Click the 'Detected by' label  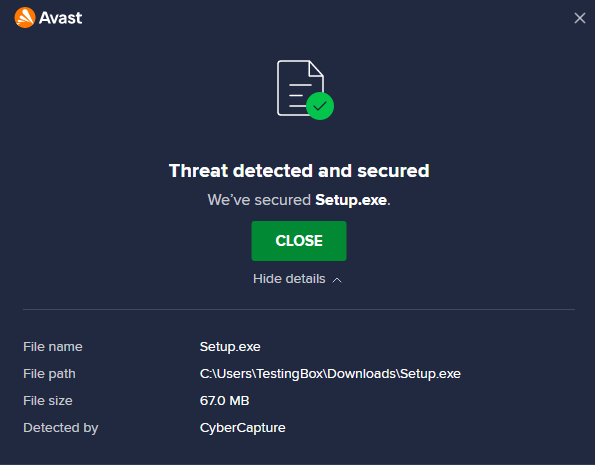(x=61, y=428)
